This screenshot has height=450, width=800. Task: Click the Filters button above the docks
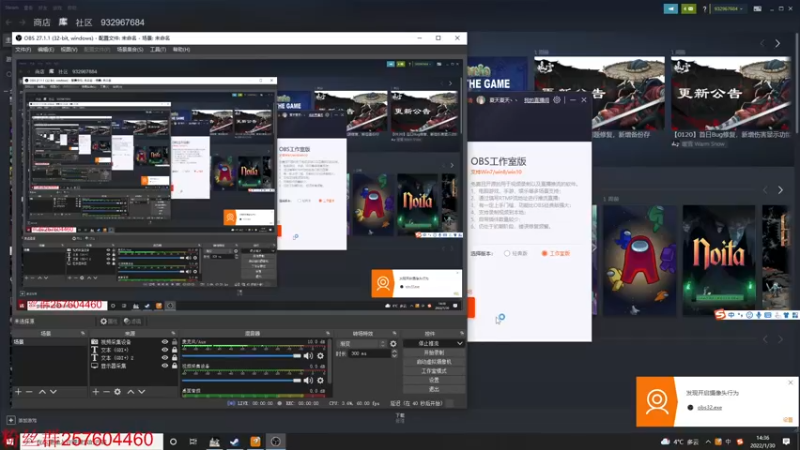coord(133,321)
